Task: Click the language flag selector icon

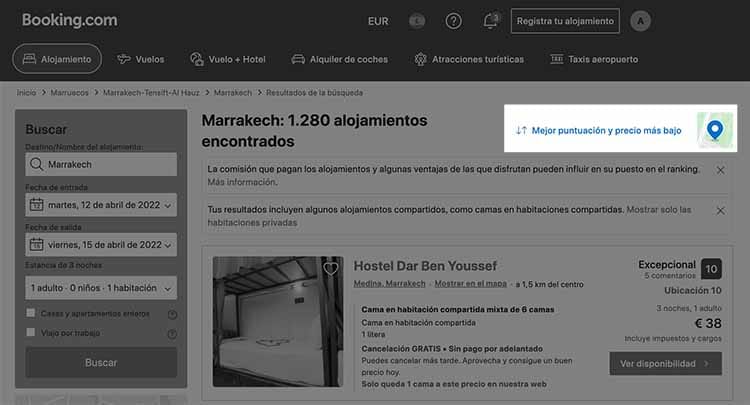Action: 417,21
